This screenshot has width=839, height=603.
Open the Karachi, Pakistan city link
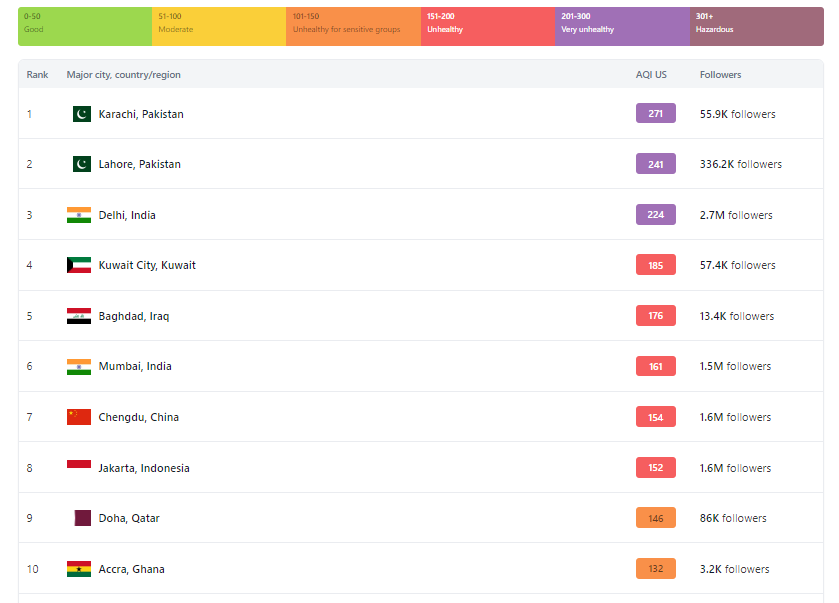[x=141, y=114]
